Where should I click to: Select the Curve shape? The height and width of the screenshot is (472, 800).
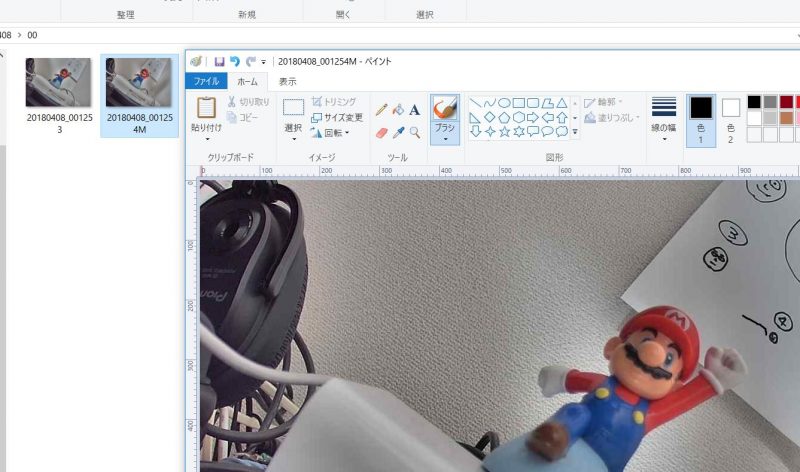point(490,103)
